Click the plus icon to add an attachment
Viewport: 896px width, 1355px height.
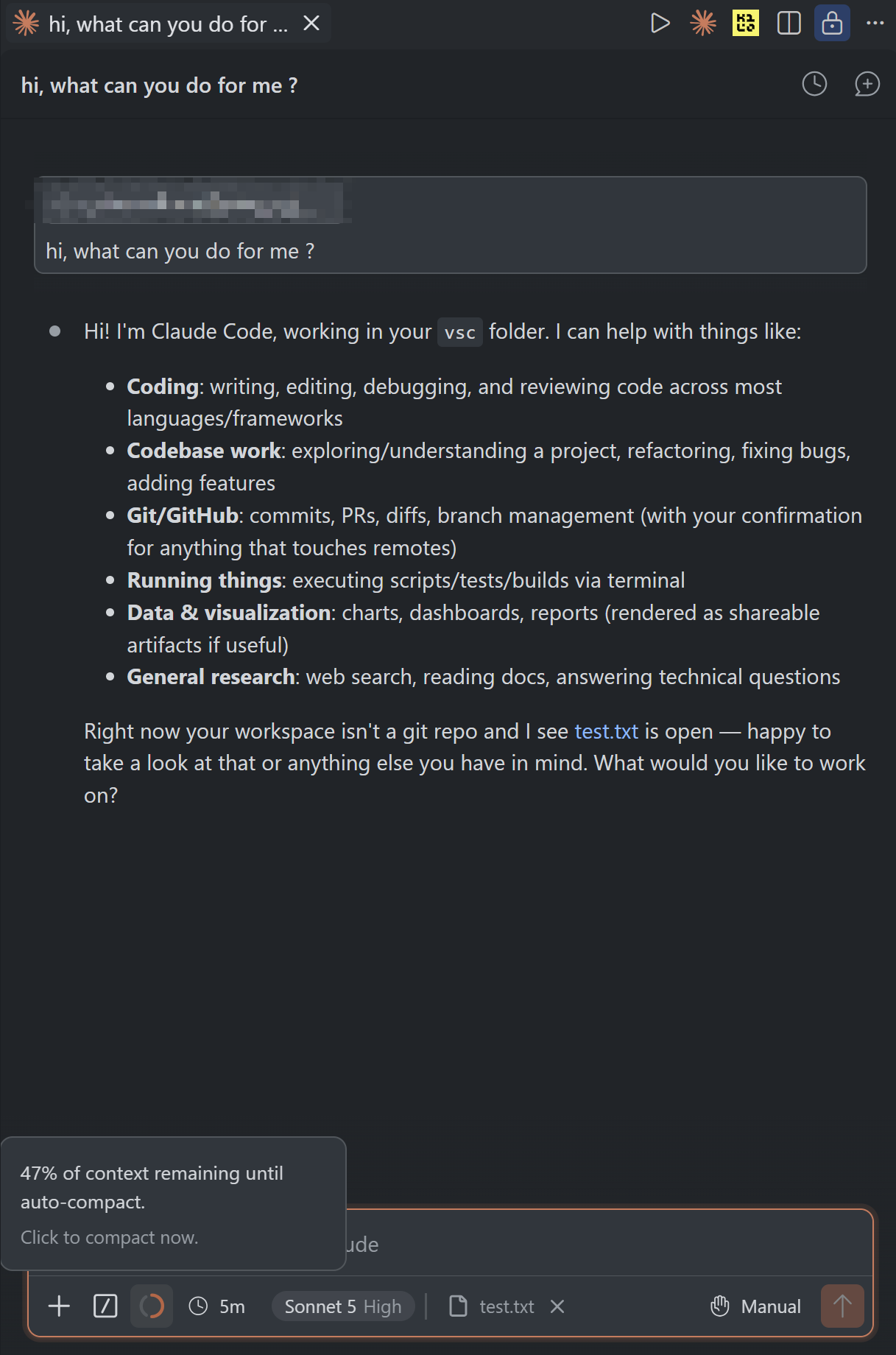(59, 1306)
